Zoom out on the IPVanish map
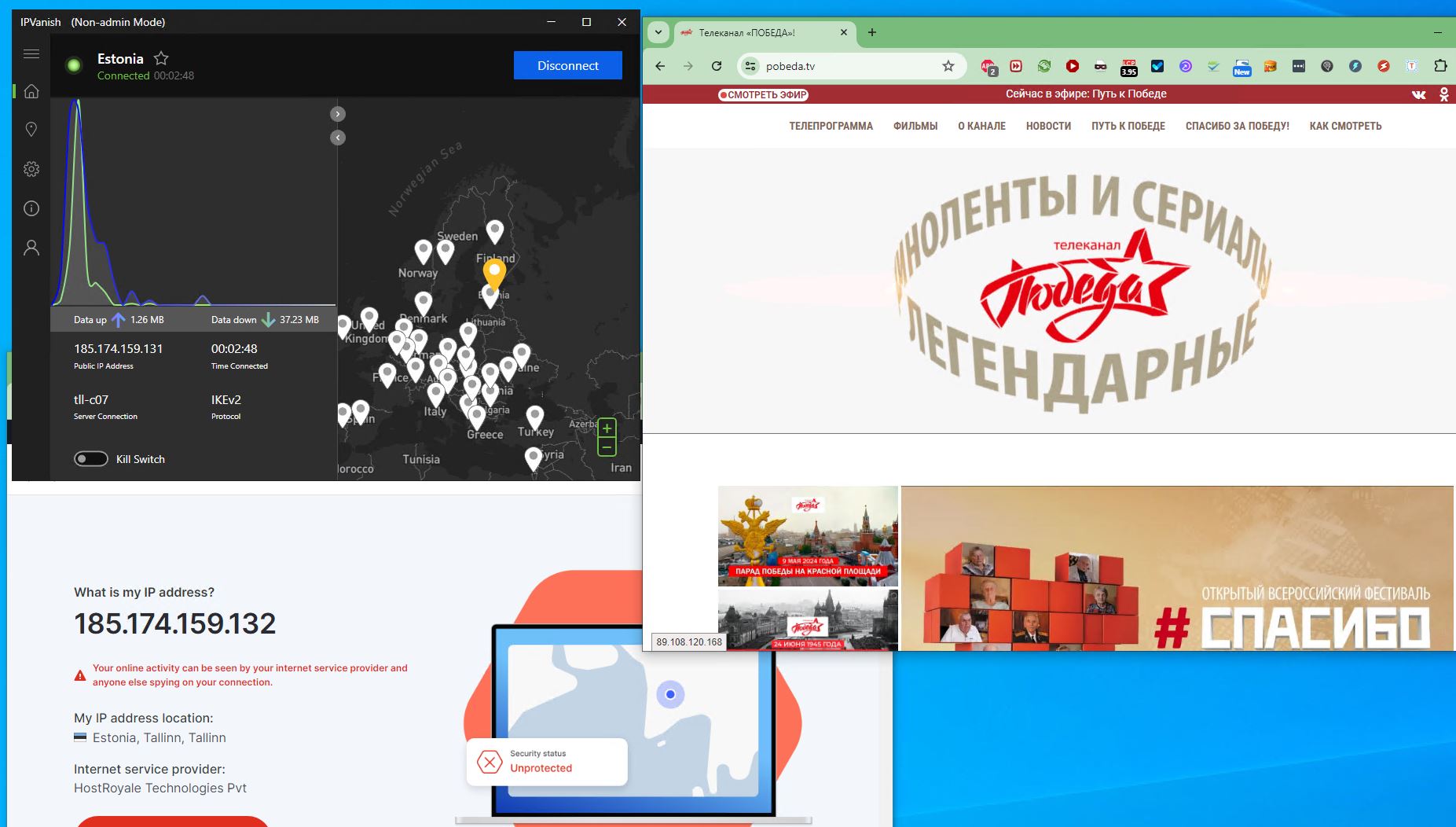Image resolution: width=1456 pixels, height=827 pixels. [607, 447]
